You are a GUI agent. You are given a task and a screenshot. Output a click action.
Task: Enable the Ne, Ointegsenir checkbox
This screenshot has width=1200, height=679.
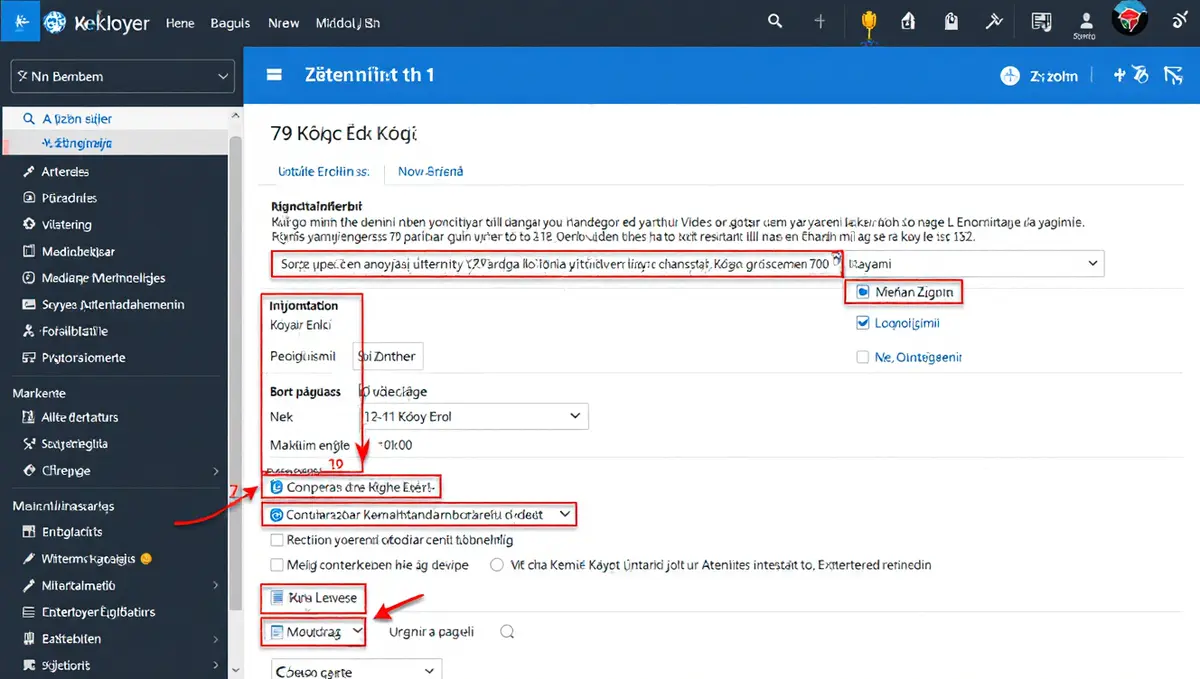click(864, 357)
